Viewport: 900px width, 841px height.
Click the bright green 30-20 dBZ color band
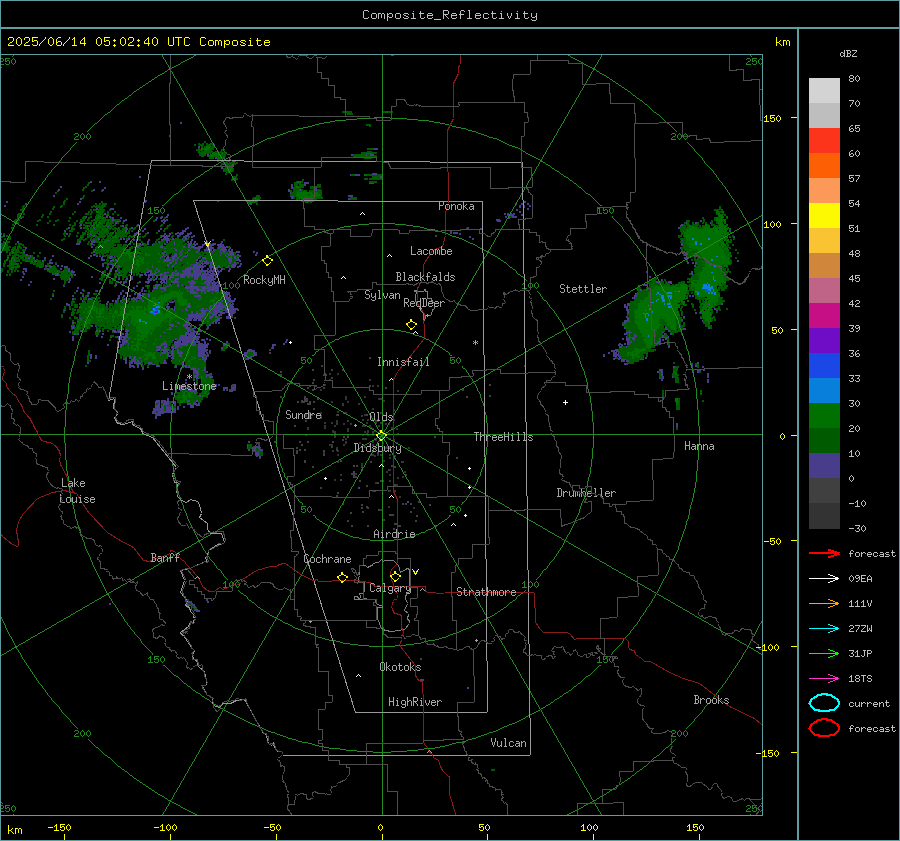824,416
